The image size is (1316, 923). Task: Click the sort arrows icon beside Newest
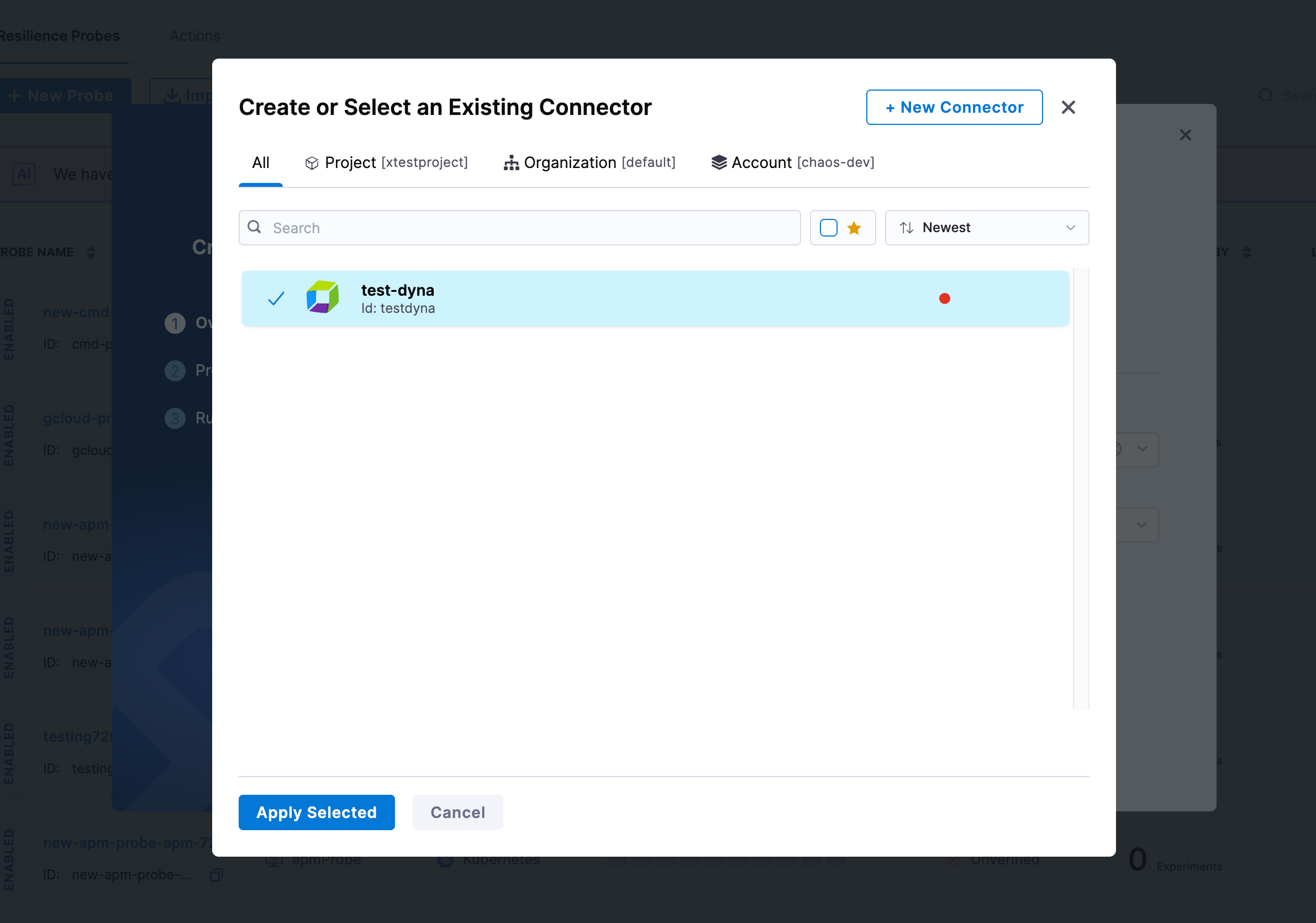click(x=907, y=228)
